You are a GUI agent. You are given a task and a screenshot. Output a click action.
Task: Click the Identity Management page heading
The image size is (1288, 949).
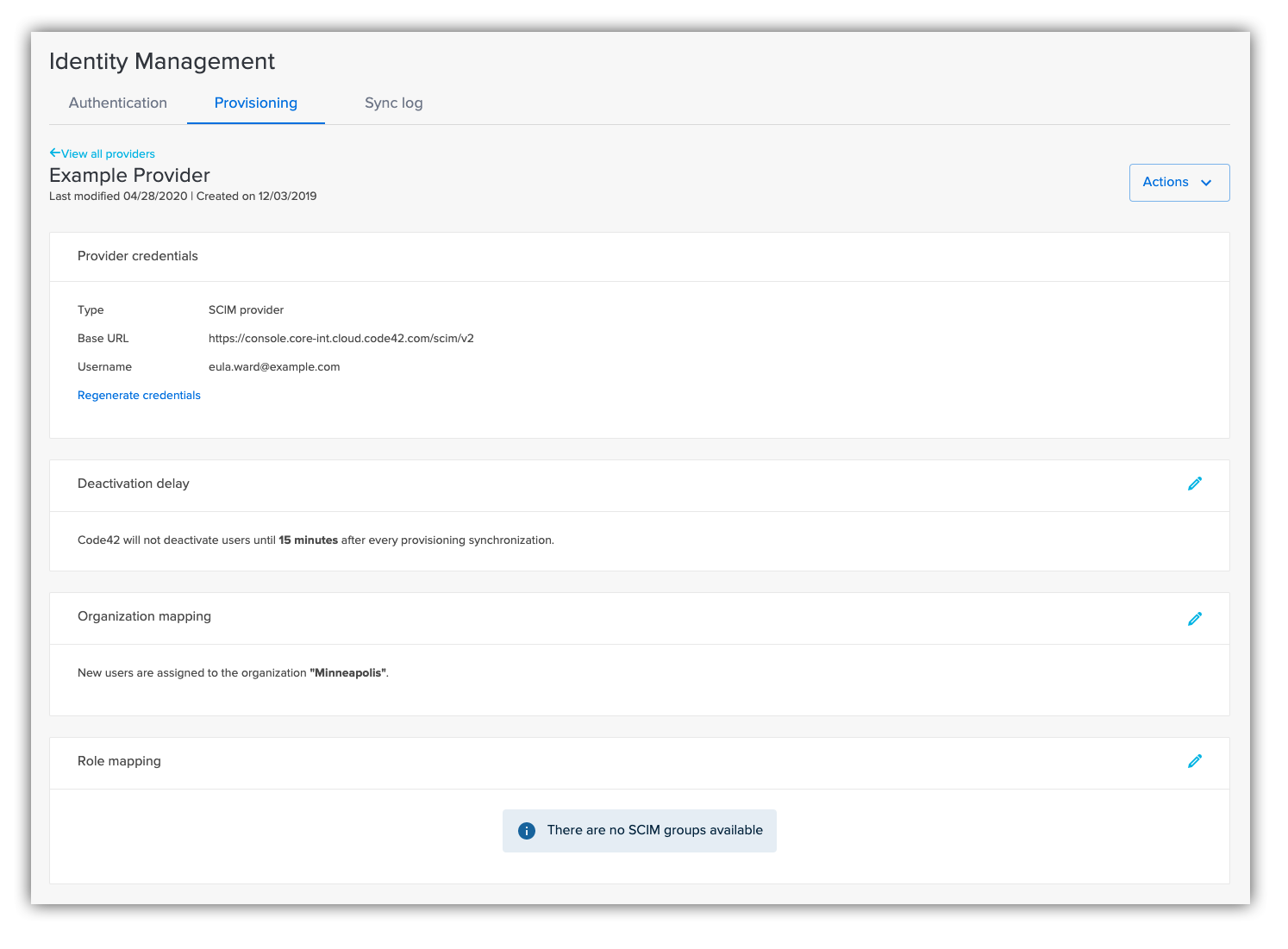(162, 61)
